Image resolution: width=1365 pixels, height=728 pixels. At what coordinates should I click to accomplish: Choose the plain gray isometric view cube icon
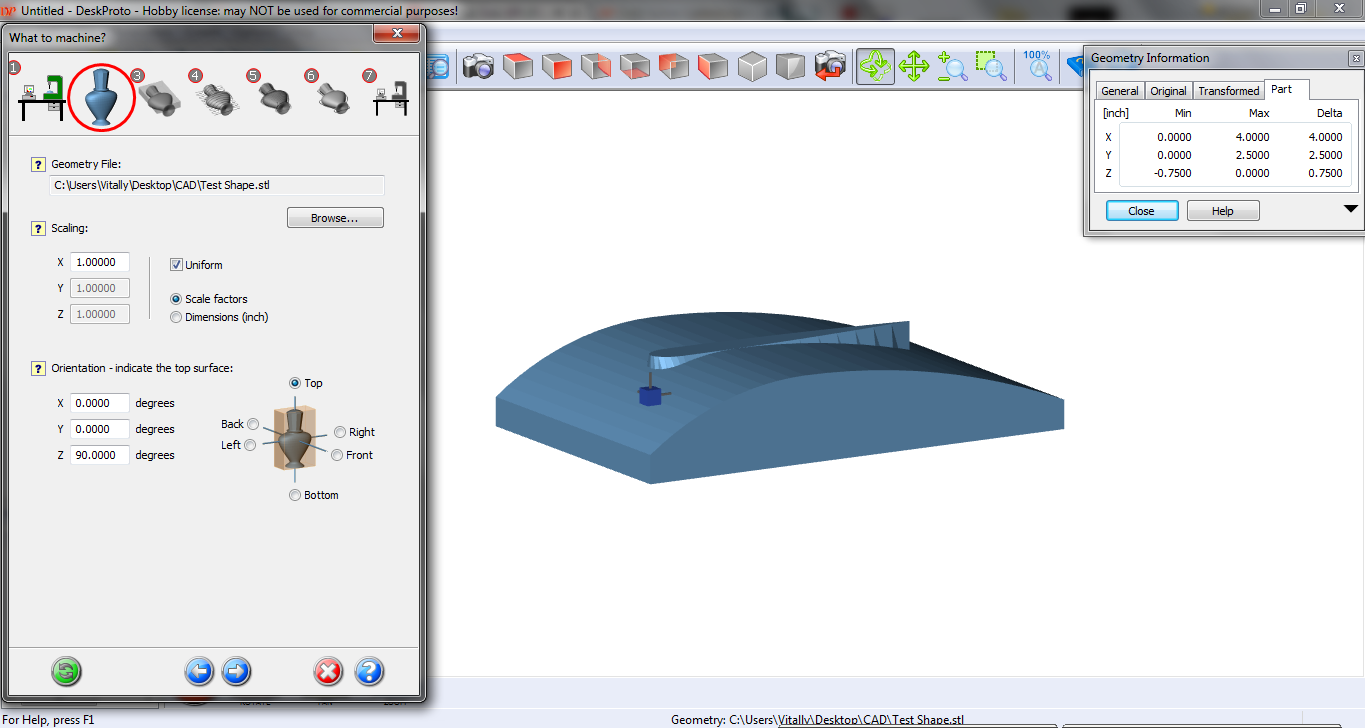(752, 66)
